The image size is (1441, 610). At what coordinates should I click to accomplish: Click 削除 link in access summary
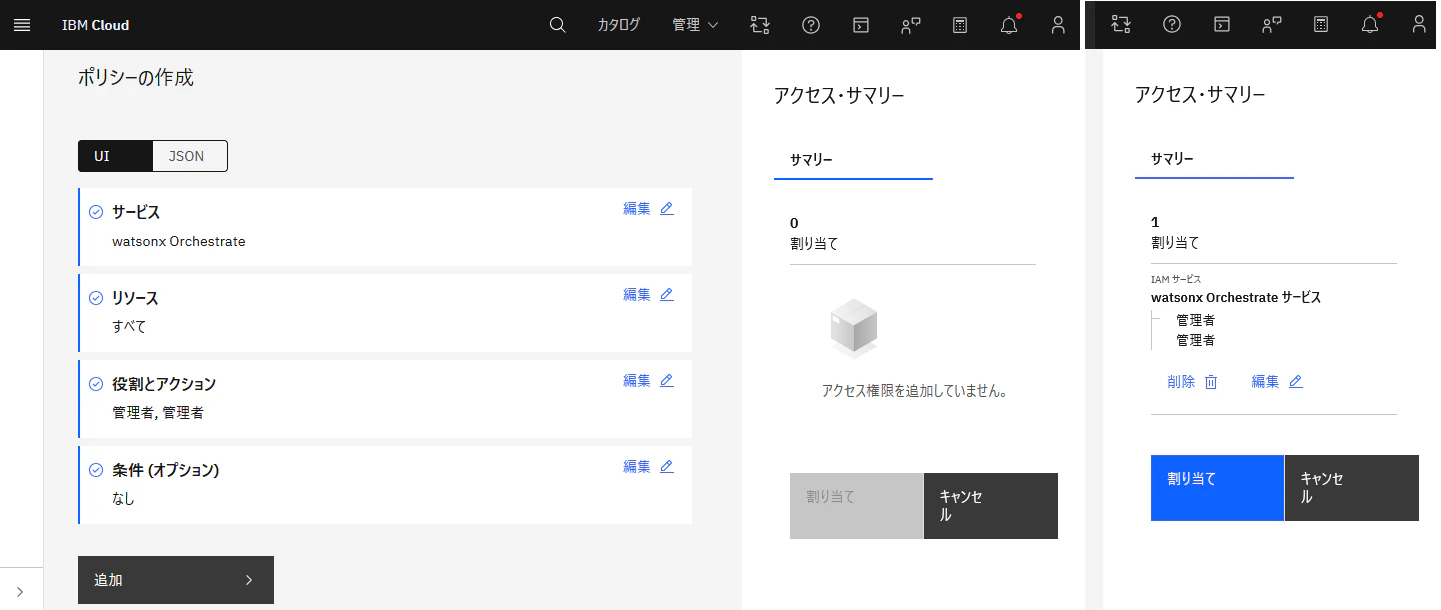coord(1181,381)
